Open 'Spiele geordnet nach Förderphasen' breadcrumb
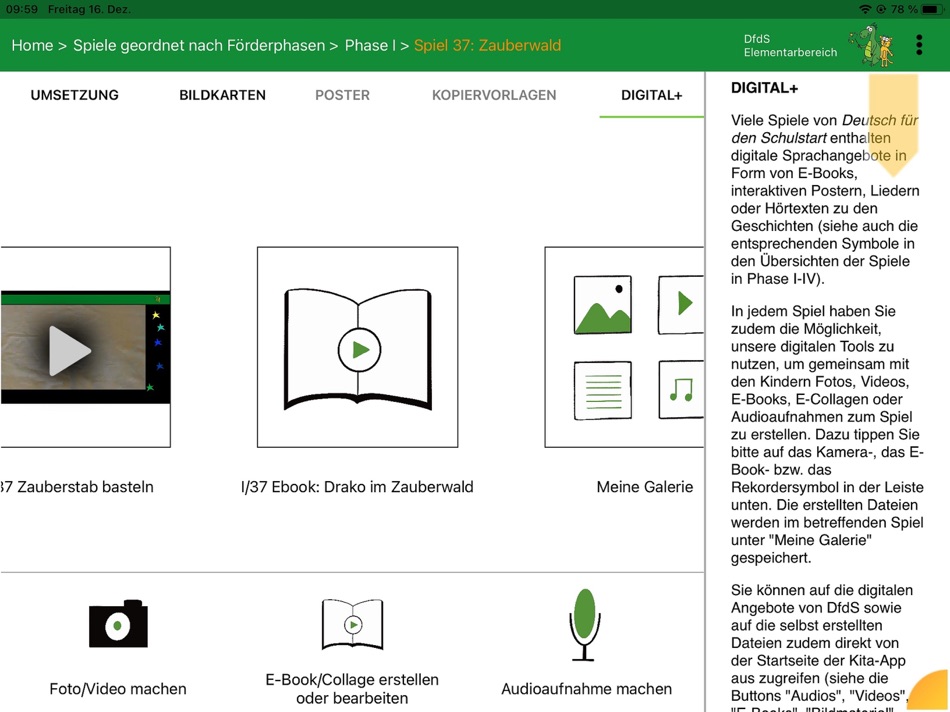 point(199,45)
